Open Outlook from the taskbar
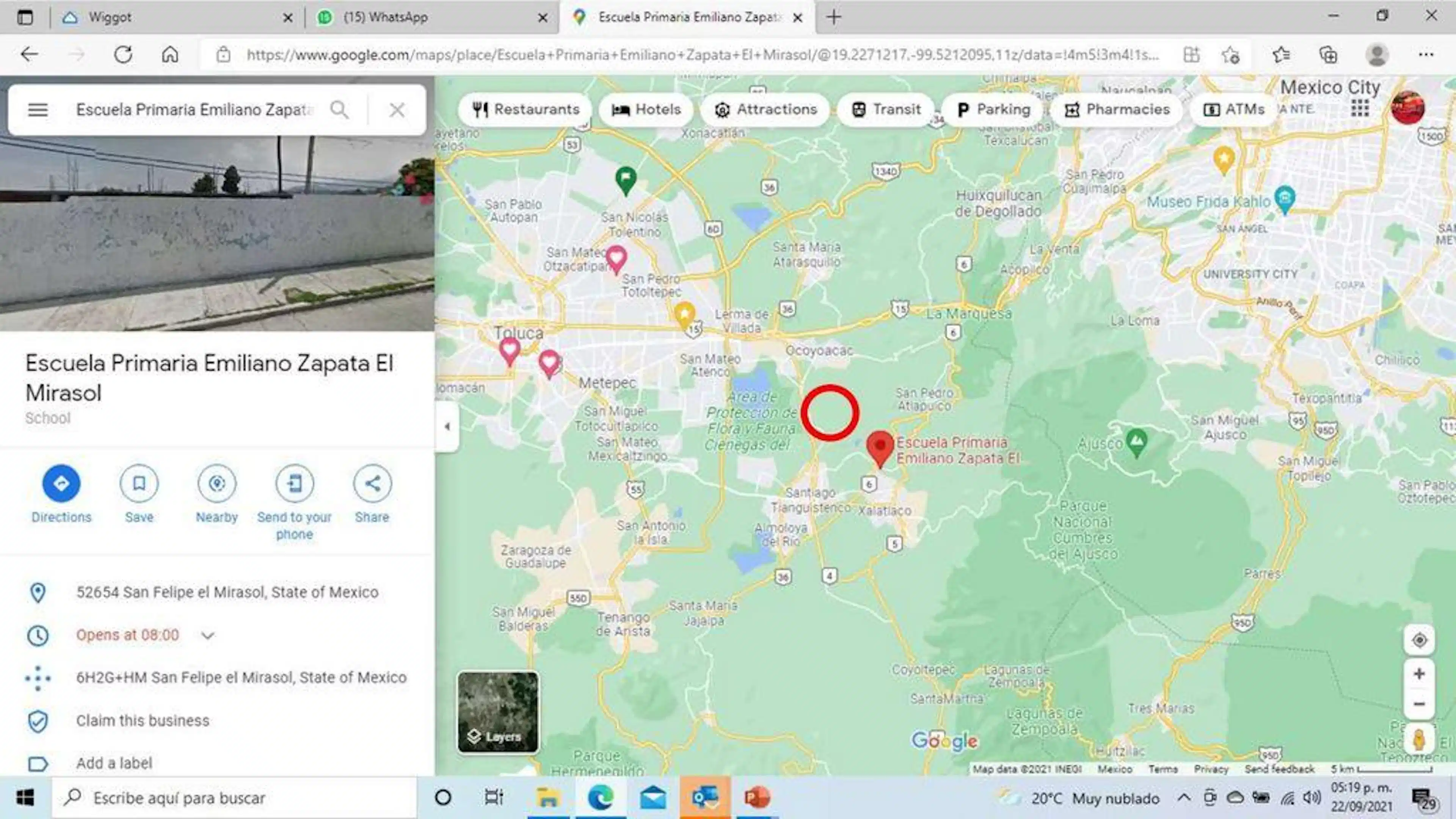Viewport: 1456px width, 819px height. click(705, 798)
